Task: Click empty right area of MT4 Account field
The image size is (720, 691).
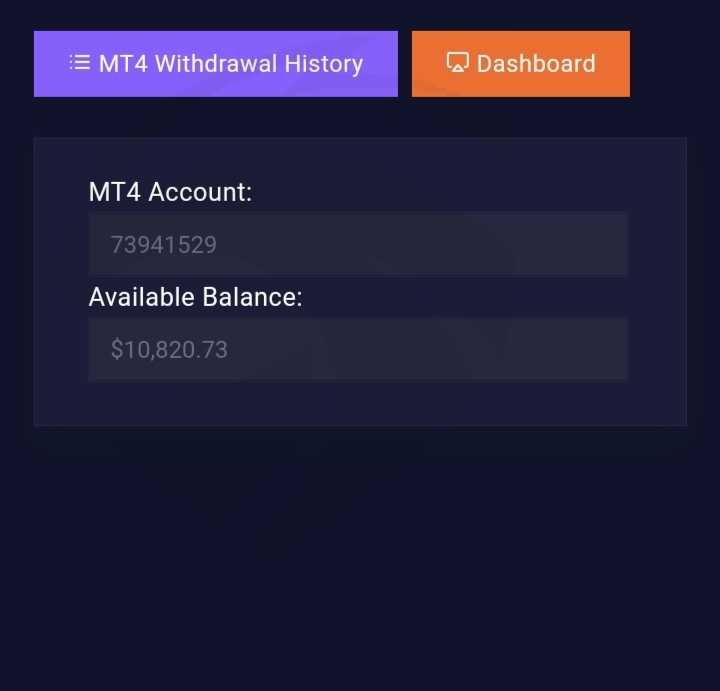Action: (x=459, y=244)
